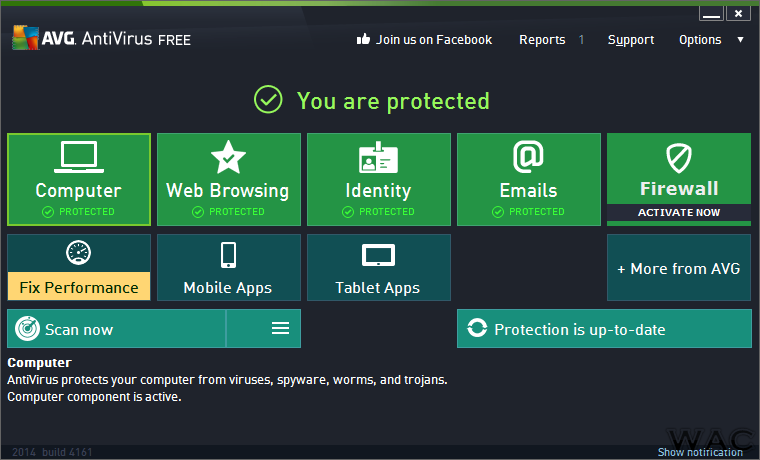
Task: Open the Tablet Apps tile
Action: coord(379,268)
